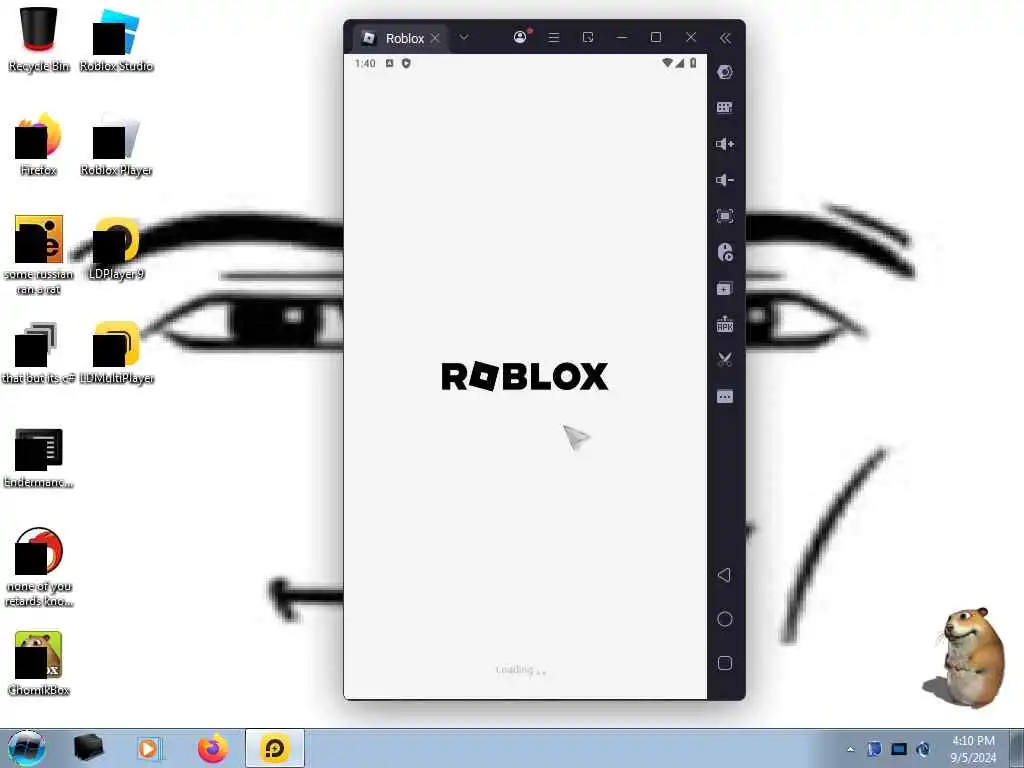The width and height of the screenshot is (1024, 768).
Task: Click the hamster desktop pet
Action: [x=967, y=657]
